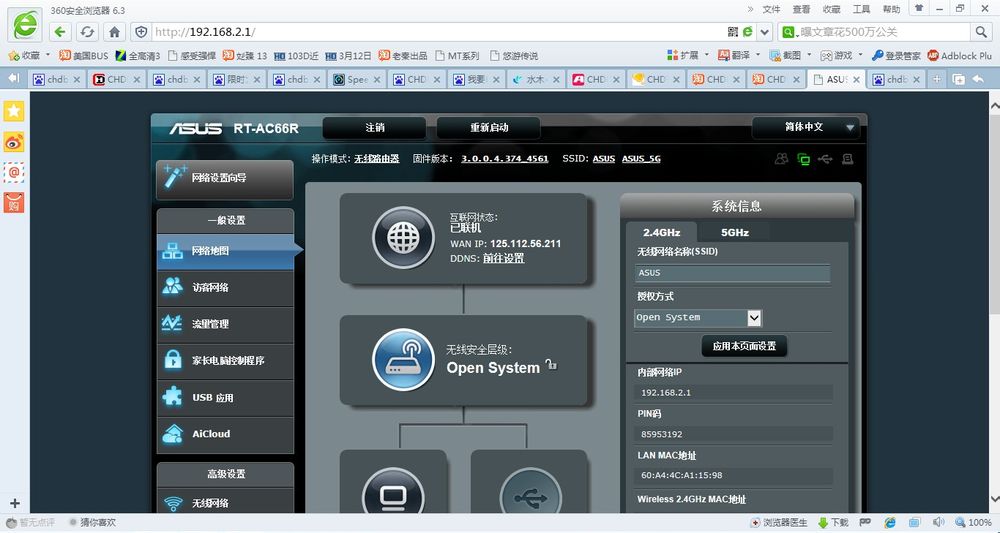Click the 注销 logout button
This screenshot has height=533, width=1000.
(374, 128)
